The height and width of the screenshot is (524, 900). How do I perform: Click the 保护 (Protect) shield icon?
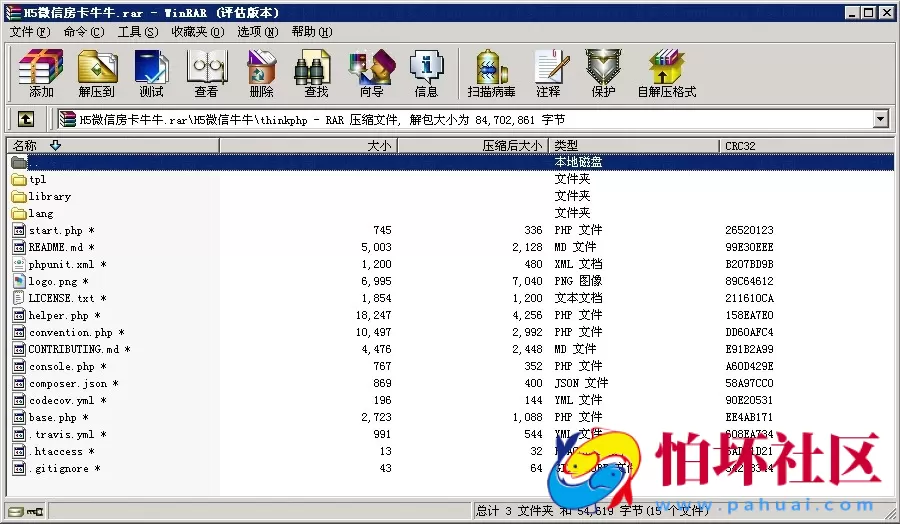click(603, 73)
